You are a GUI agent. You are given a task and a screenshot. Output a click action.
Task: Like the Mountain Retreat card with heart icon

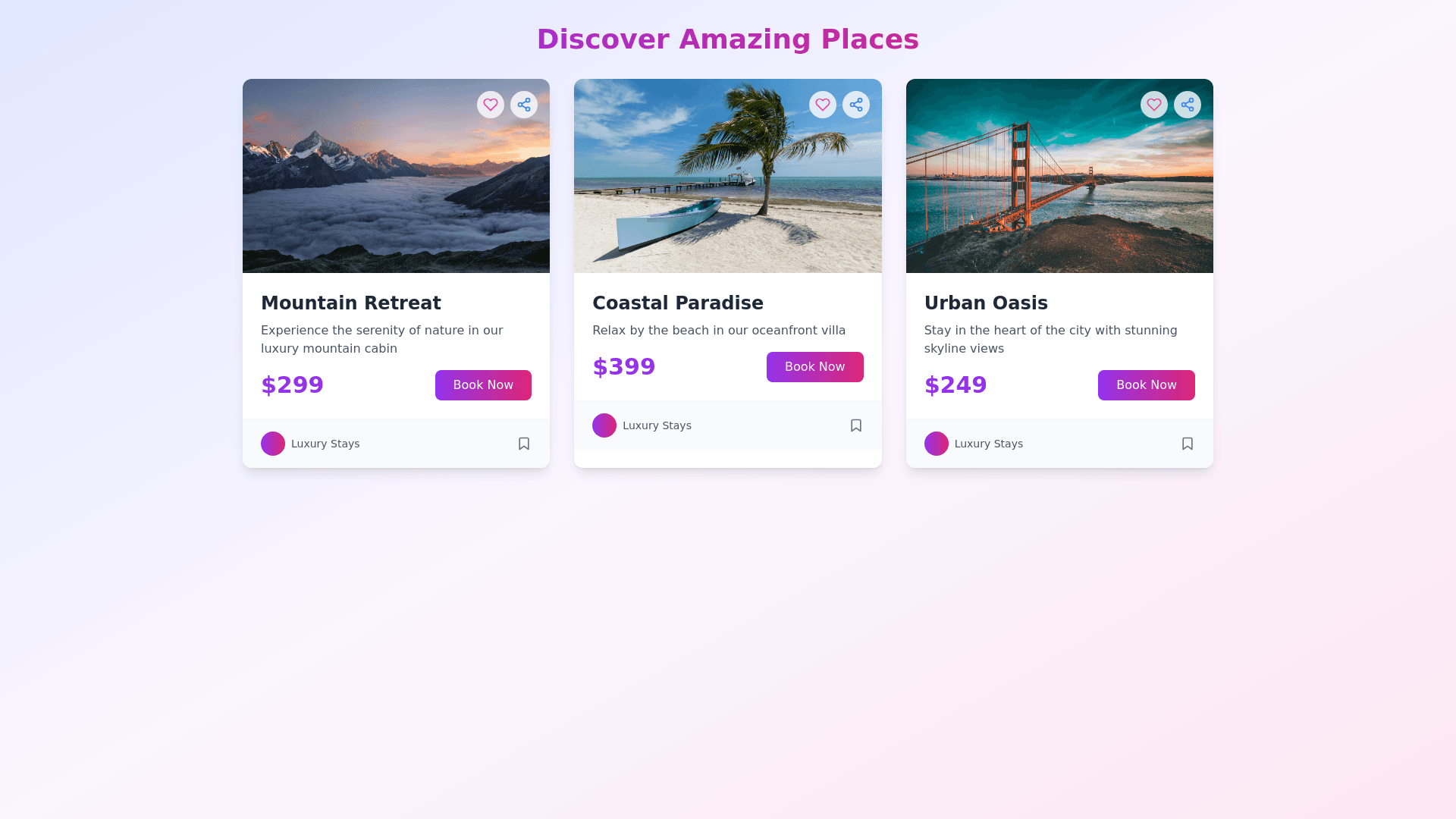(491, 105)
